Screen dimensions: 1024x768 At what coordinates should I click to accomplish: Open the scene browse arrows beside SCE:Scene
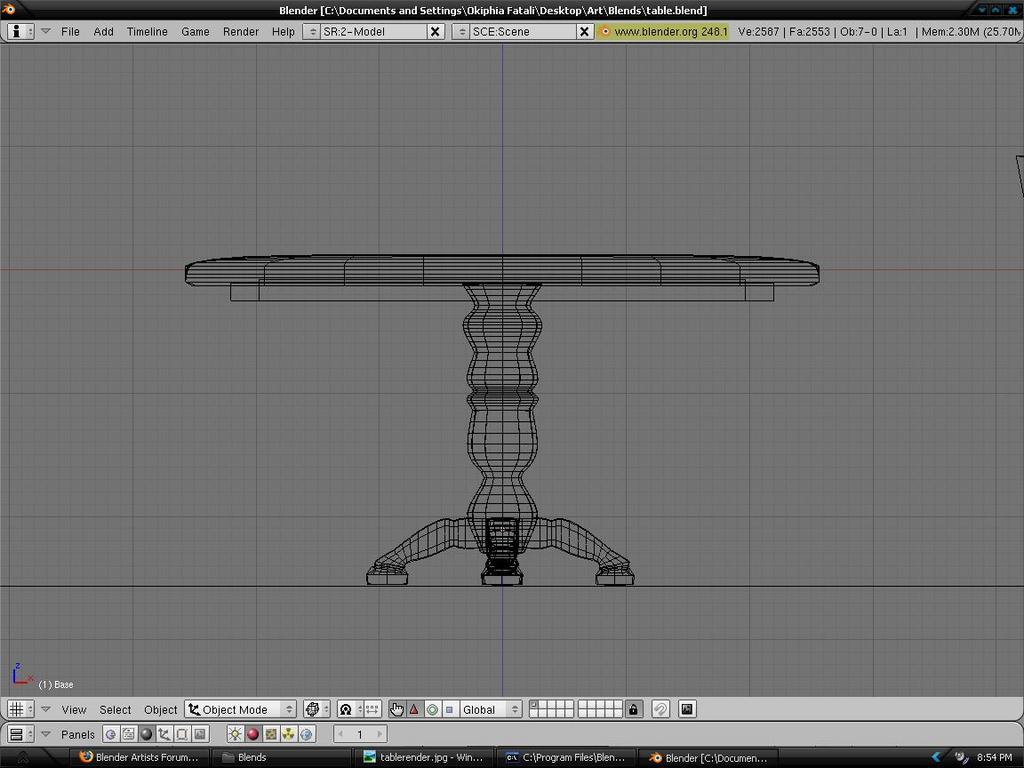pos(460,31)
